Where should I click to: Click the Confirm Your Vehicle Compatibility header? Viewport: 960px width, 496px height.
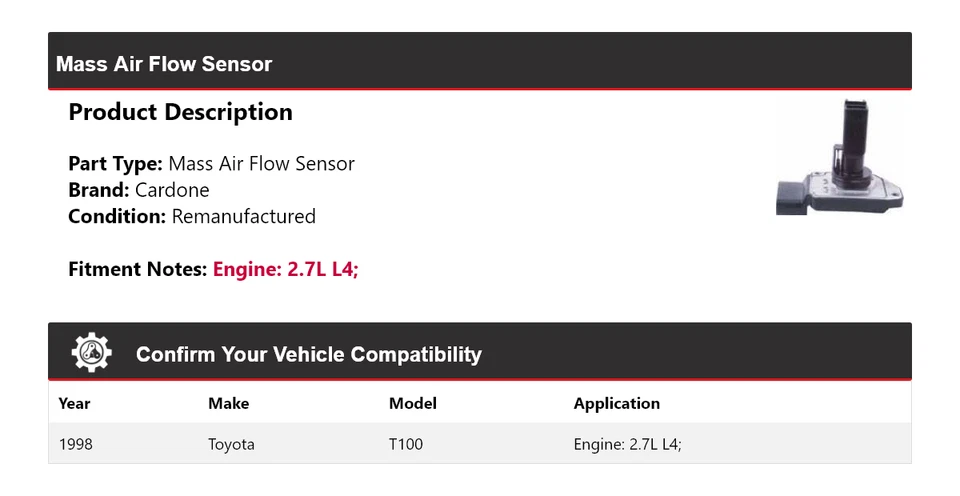click(x=308, y=355)
